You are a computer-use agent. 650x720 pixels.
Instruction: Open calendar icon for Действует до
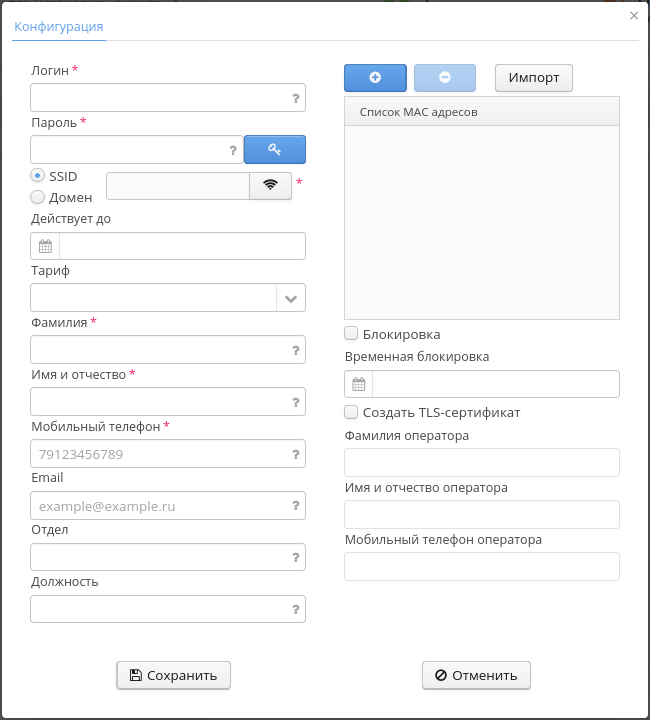(45, 246)
